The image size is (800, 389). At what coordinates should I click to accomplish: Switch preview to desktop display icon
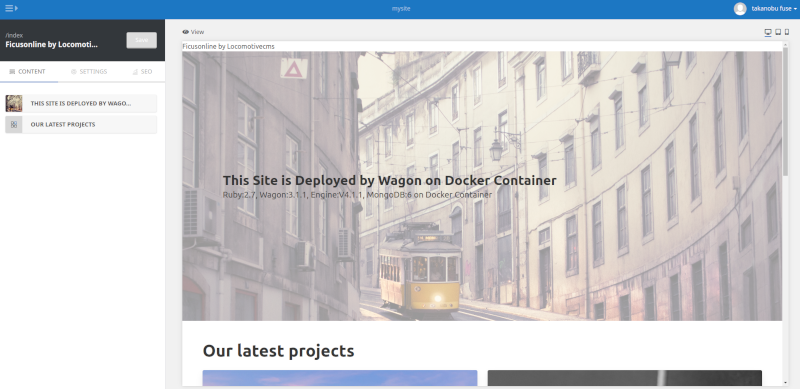768,32
